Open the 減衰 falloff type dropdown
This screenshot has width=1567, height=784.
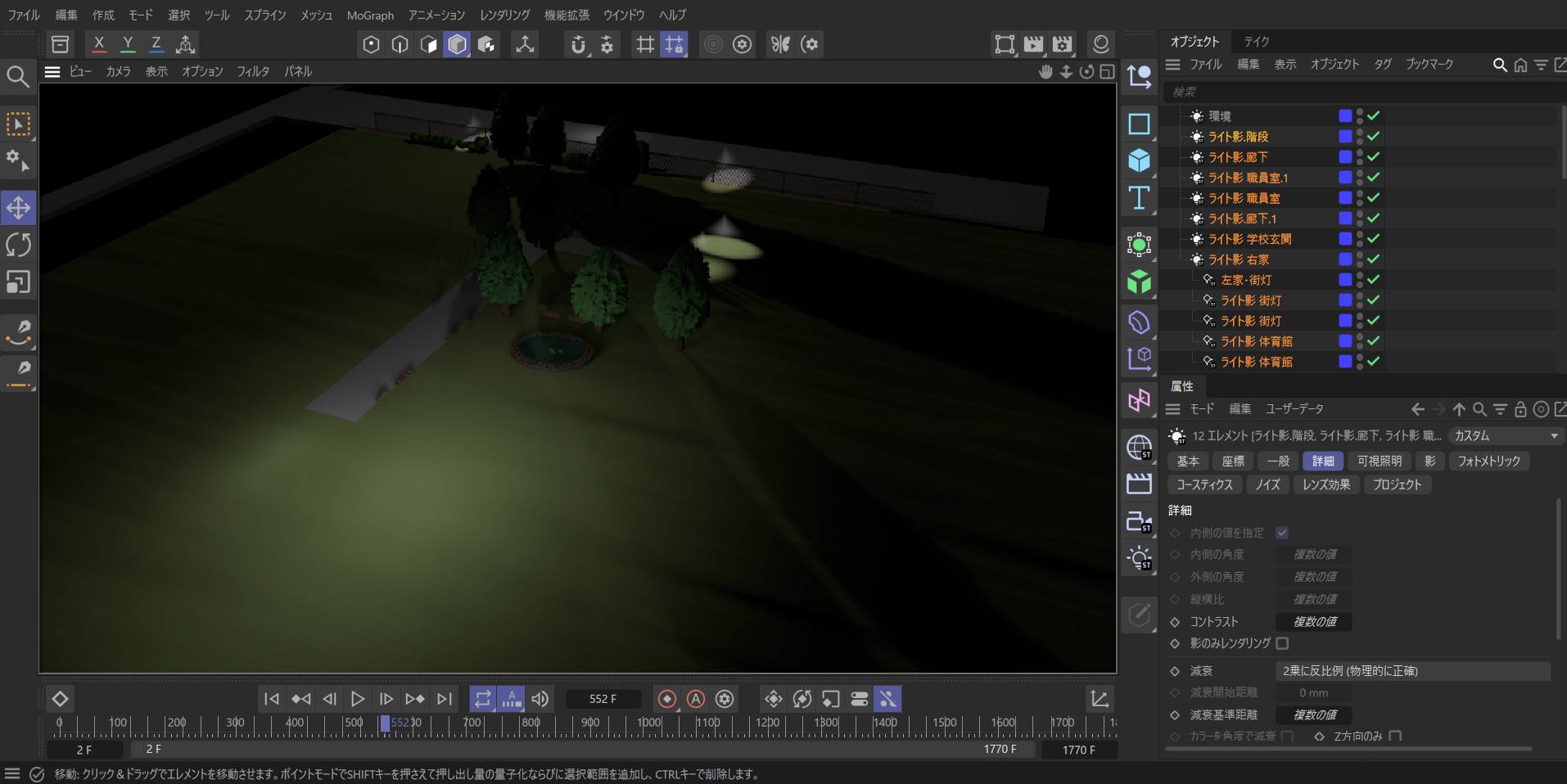(1412, 671)
